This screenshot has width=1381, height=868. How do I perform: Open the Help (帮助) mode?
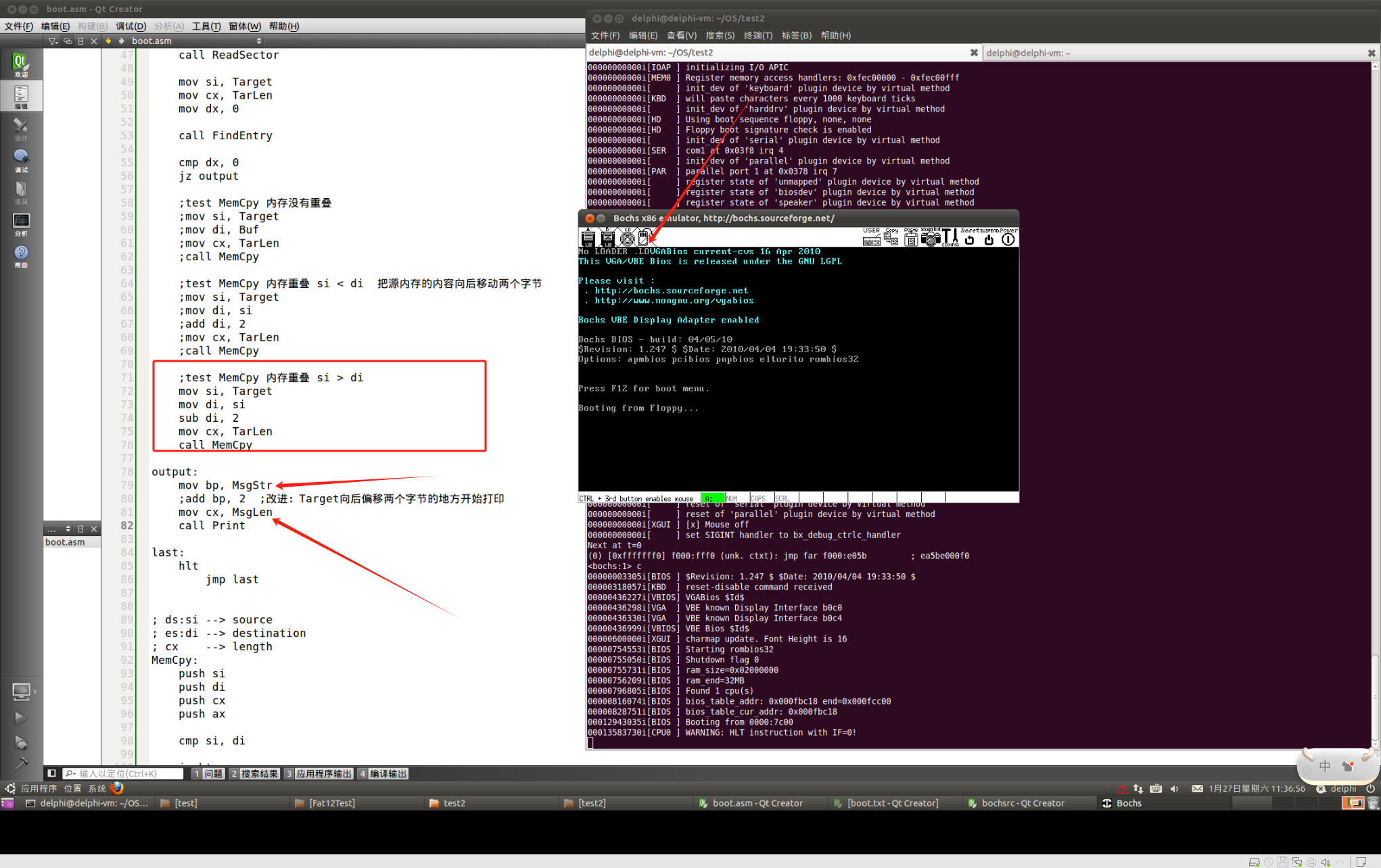[x=21, y=256]
